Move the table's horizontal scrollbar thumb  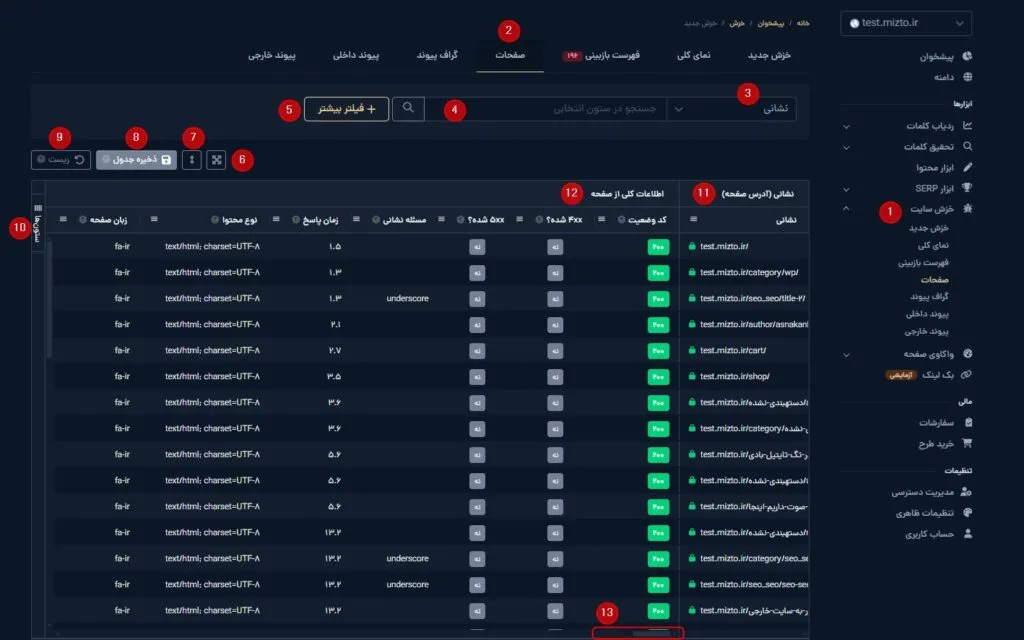coord(651,633)
